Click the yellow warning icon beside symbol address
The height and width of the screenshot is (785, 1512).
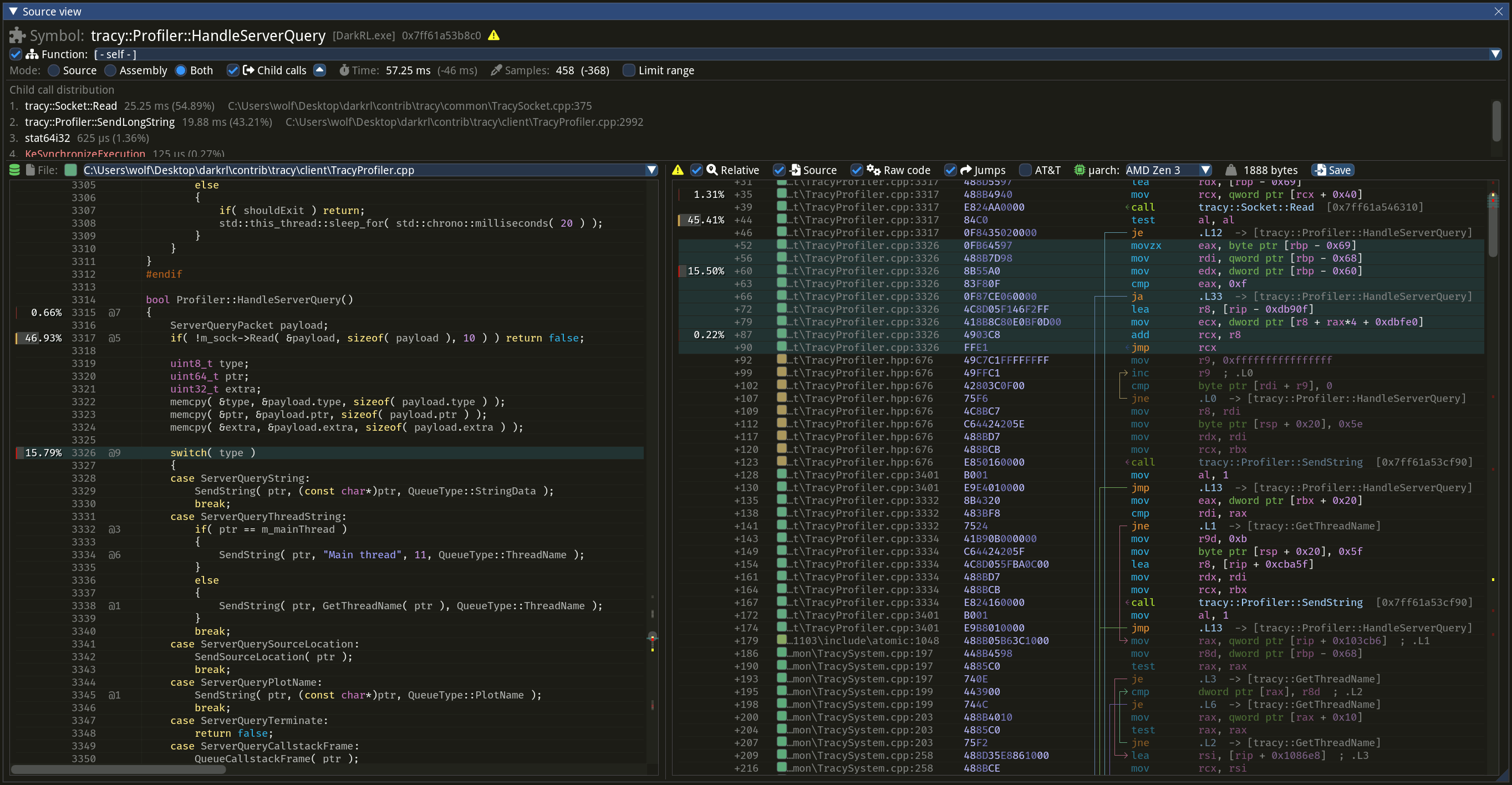coord(493,35)
